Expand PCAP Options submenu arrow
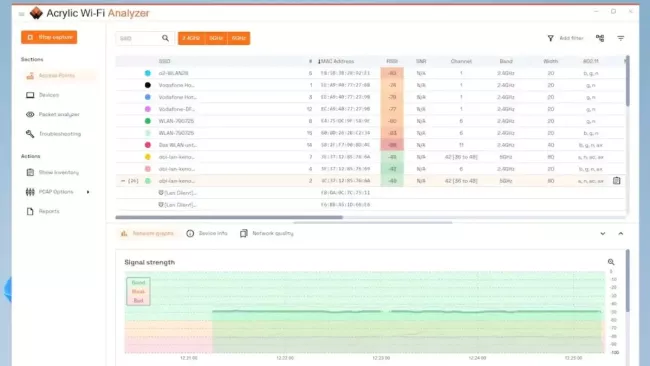 click(88, 192)
